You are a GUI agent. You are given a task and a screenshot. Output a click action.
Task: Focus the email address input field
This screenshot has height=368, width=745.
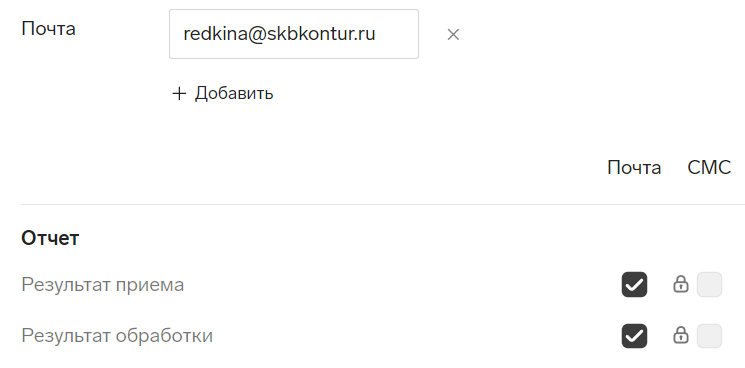point(294,34)
